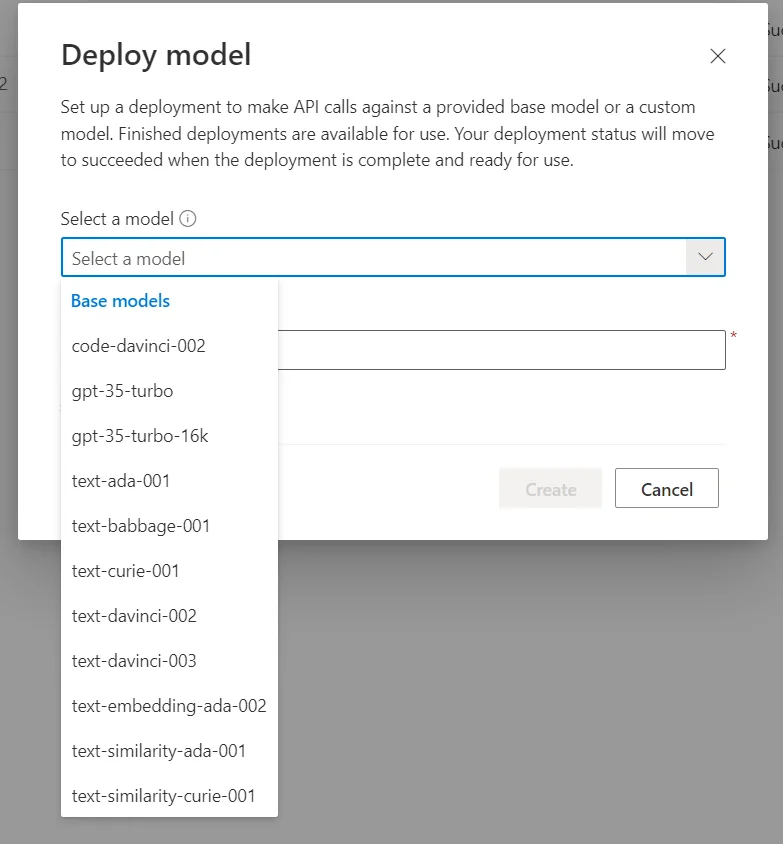Click the required deployment name input field

click(500, 349)
